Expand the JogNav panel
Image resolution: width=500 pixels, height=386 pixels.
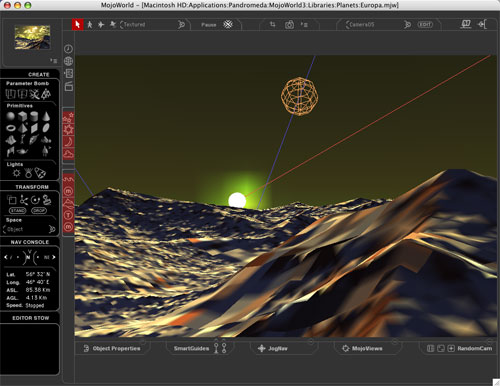point(273,348)
